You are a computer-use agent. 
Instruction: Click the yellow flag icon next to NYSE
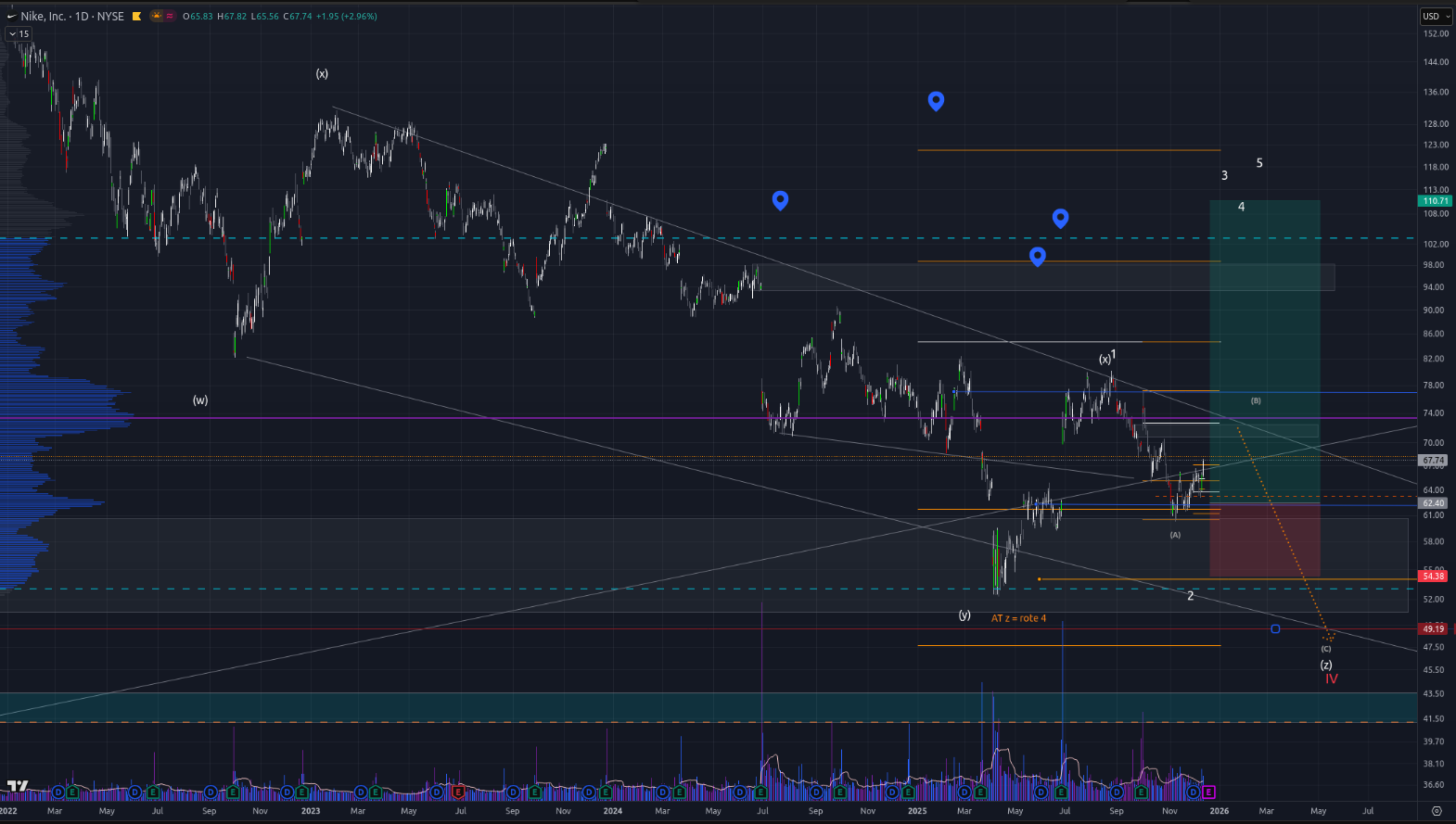(x=136, y=16)
